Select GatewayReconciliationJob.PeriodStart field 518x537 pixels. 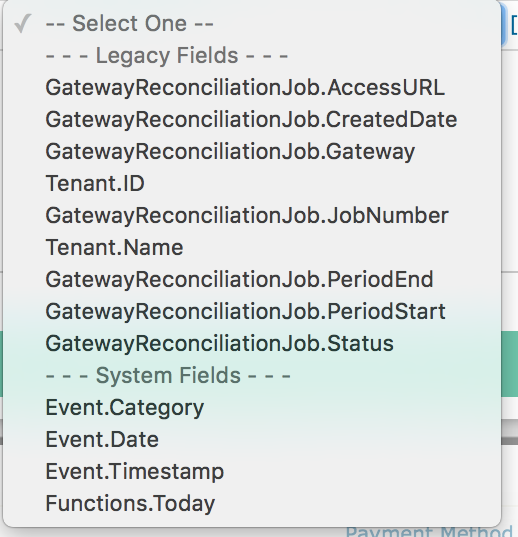pyautogui.click(x=252, y=311)
